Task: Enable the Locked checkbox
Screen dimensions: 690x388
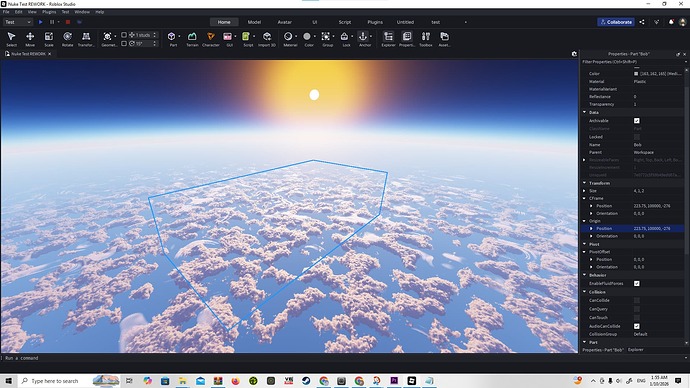Action: point(637,137)
